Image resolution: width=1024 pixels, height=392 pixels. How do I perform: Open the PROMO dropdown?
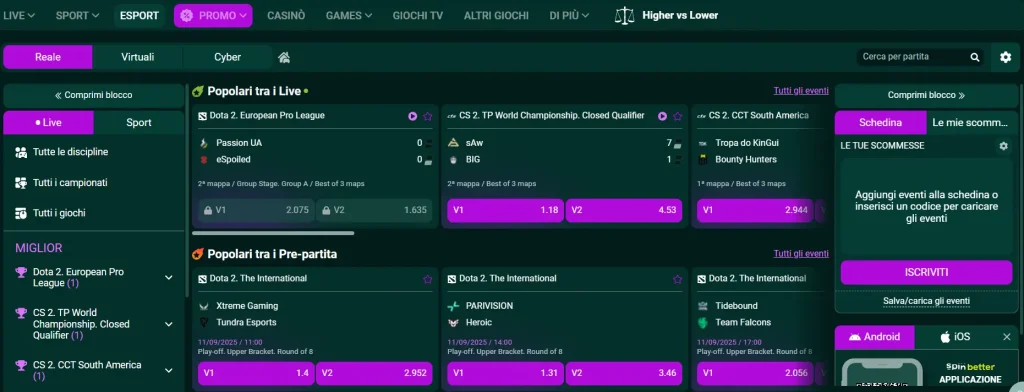click(x=213, y=16)
